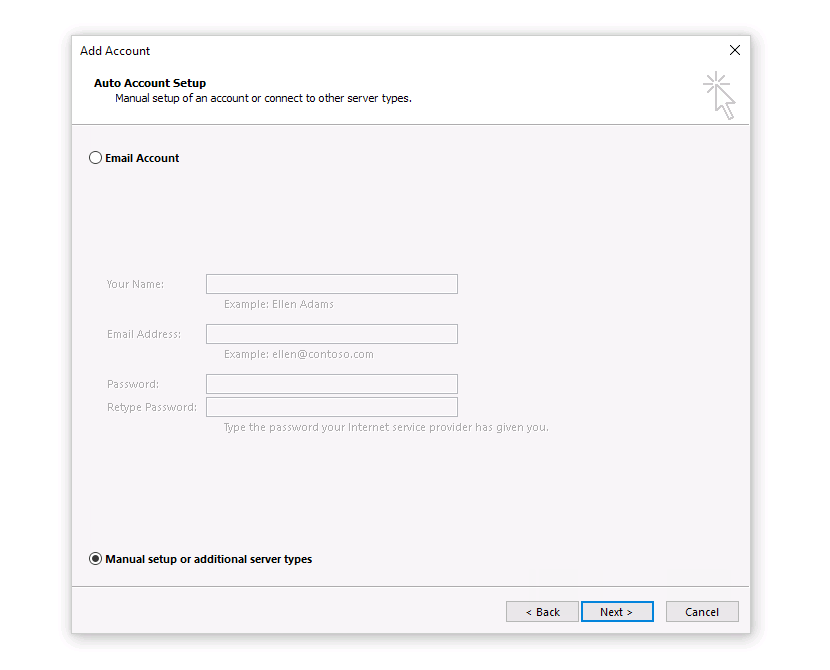
Task: Click the Retype Password field
Action: [331, 407]
